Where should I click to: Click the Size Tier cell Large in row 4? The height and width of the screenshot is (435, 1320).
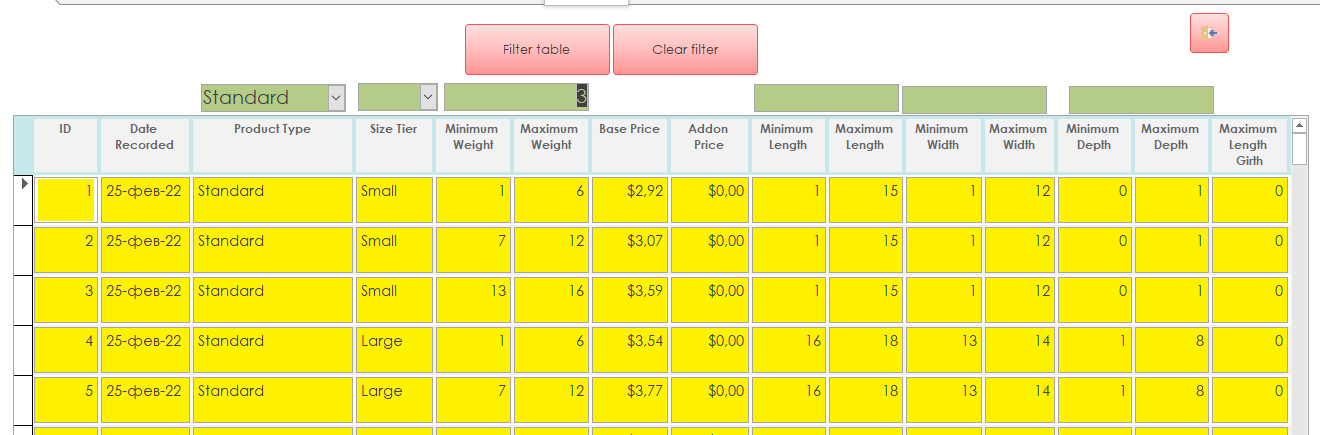[x=395, y=350]
